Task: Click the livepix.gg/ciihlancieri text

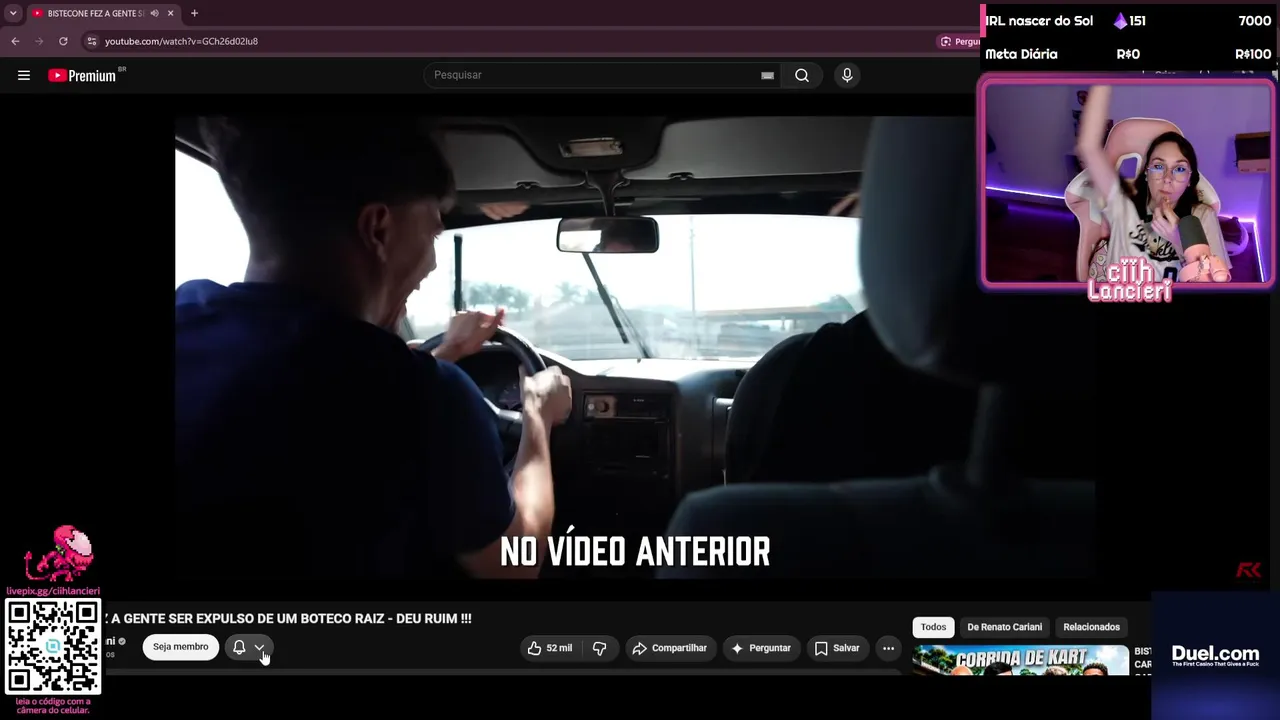Action: pyautogui.click(x=53, y=591)
